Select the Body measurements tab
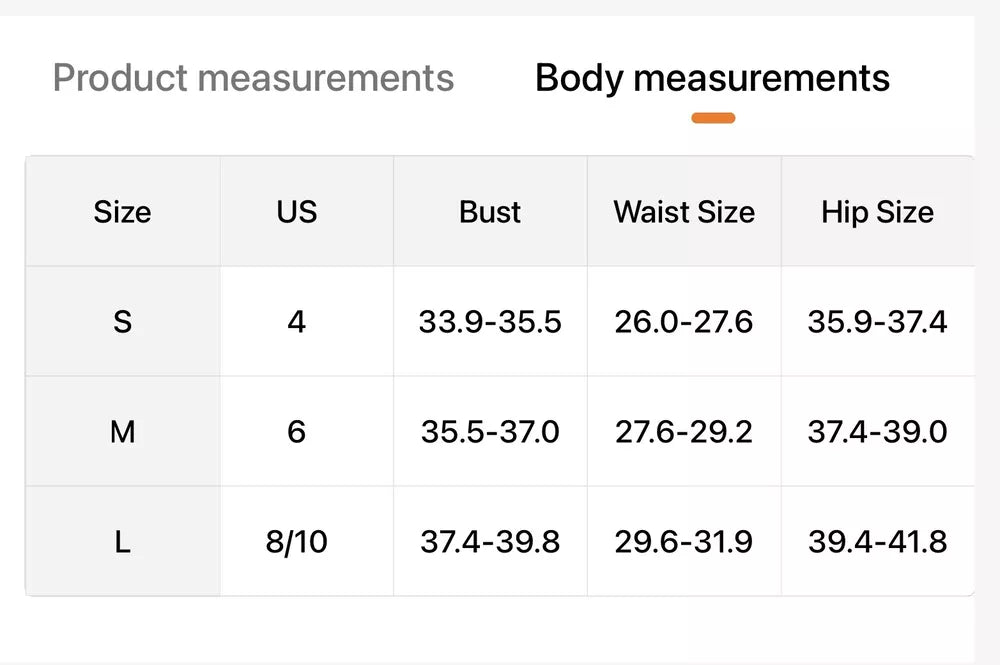The width and height of the screenshot is (1000, 665). [712, 79]
